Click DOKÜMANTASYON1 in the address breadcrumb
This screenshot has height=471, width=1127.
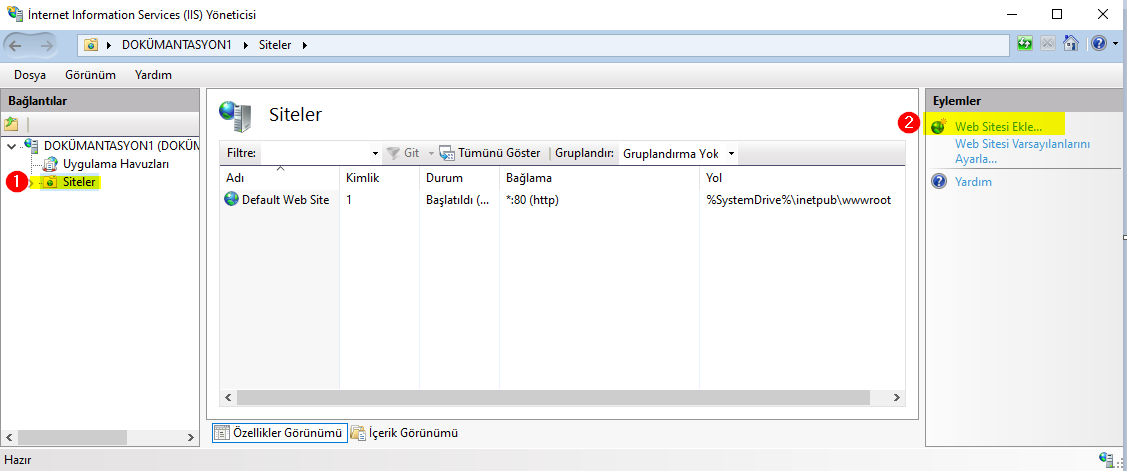[176, 45]
